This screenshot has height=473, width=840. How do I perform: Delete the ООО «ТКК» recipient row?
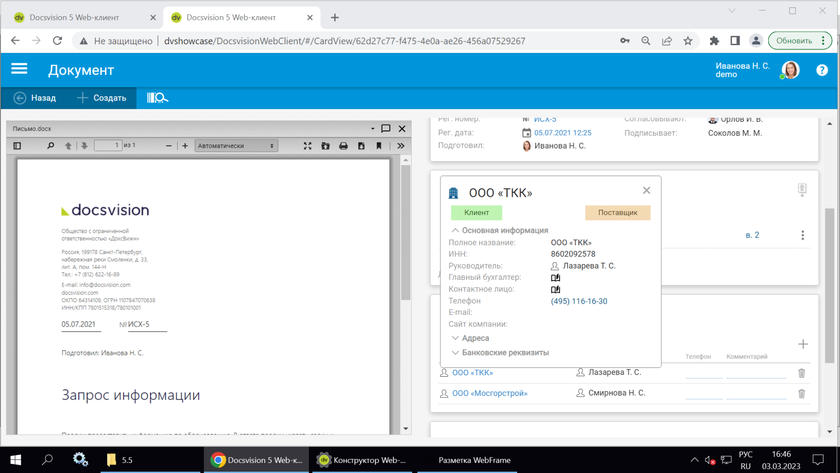pos(801,373)
